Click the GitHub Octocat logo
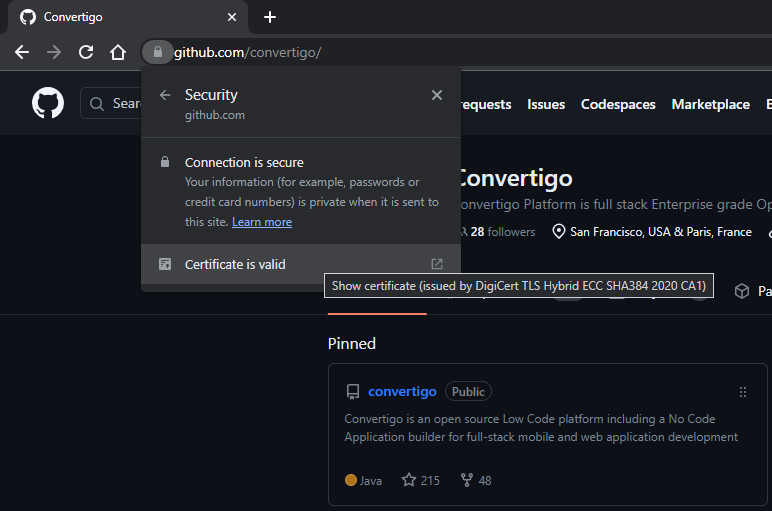 [48, 103]
